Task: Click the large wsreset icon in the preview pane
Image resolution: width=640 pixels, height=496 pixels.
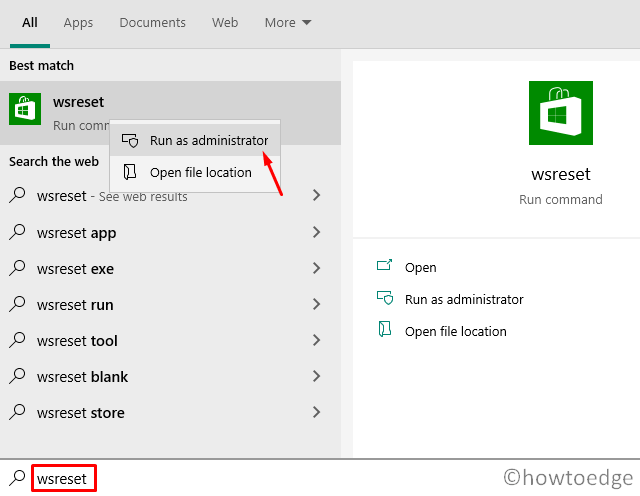Action: pos(560,114)
